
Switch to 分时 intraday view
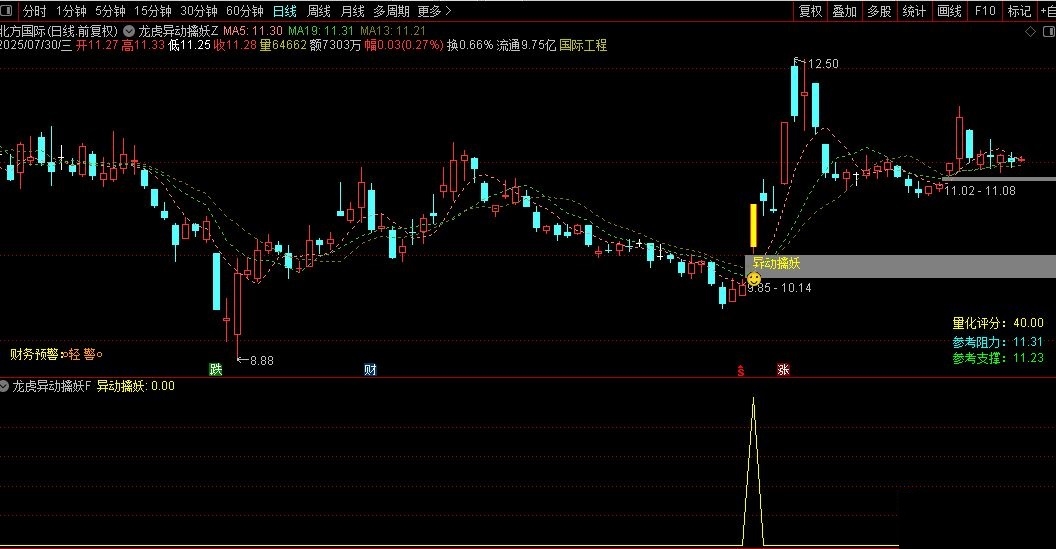(34, 11)
